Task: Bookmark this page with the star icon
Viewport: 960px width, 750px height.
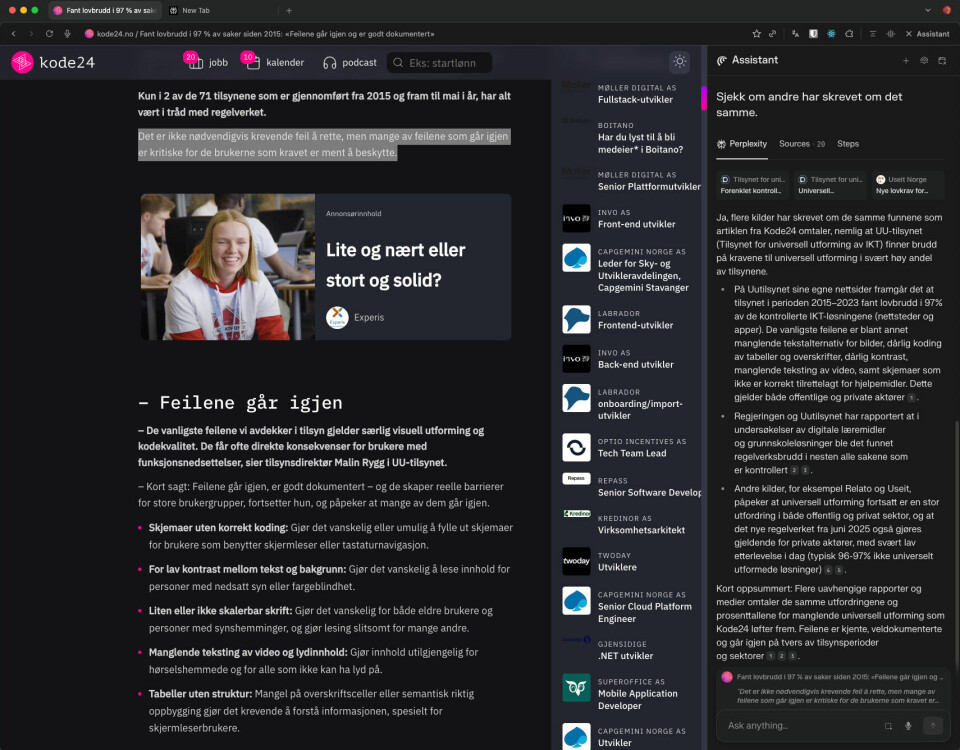Action: pyautogui.click(x=757, y=34)
